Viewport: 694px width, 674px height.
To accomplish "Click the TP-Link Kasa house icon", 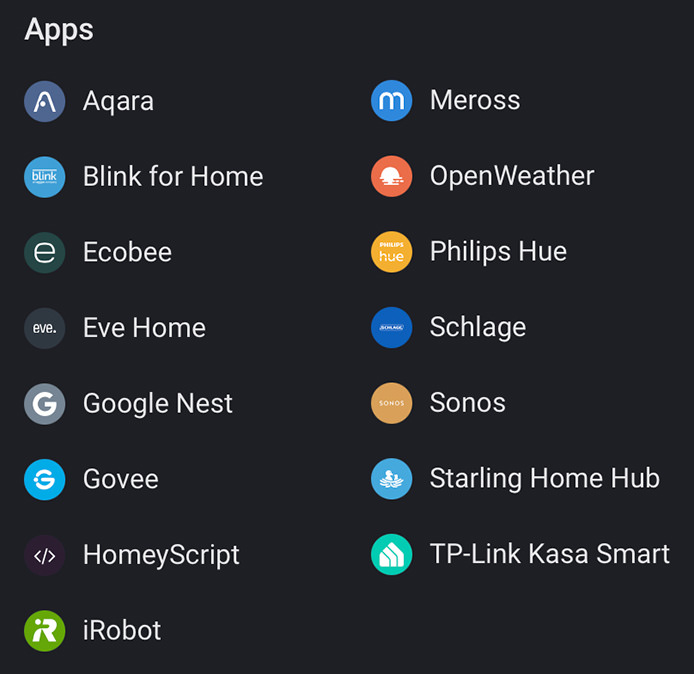I will [x=391, y=555].
